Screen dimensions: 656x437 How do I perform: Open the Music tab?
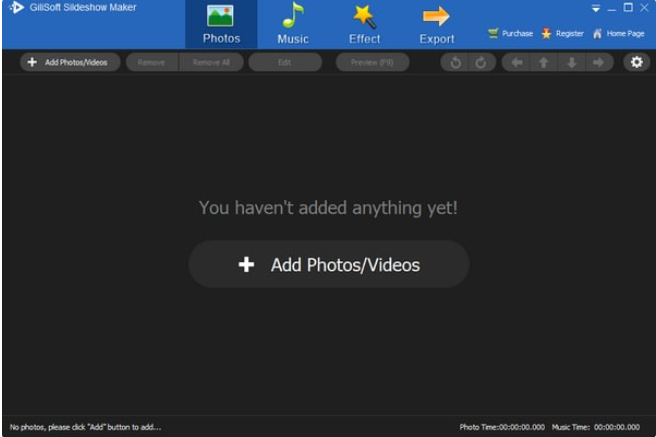(x=293, y=24)
